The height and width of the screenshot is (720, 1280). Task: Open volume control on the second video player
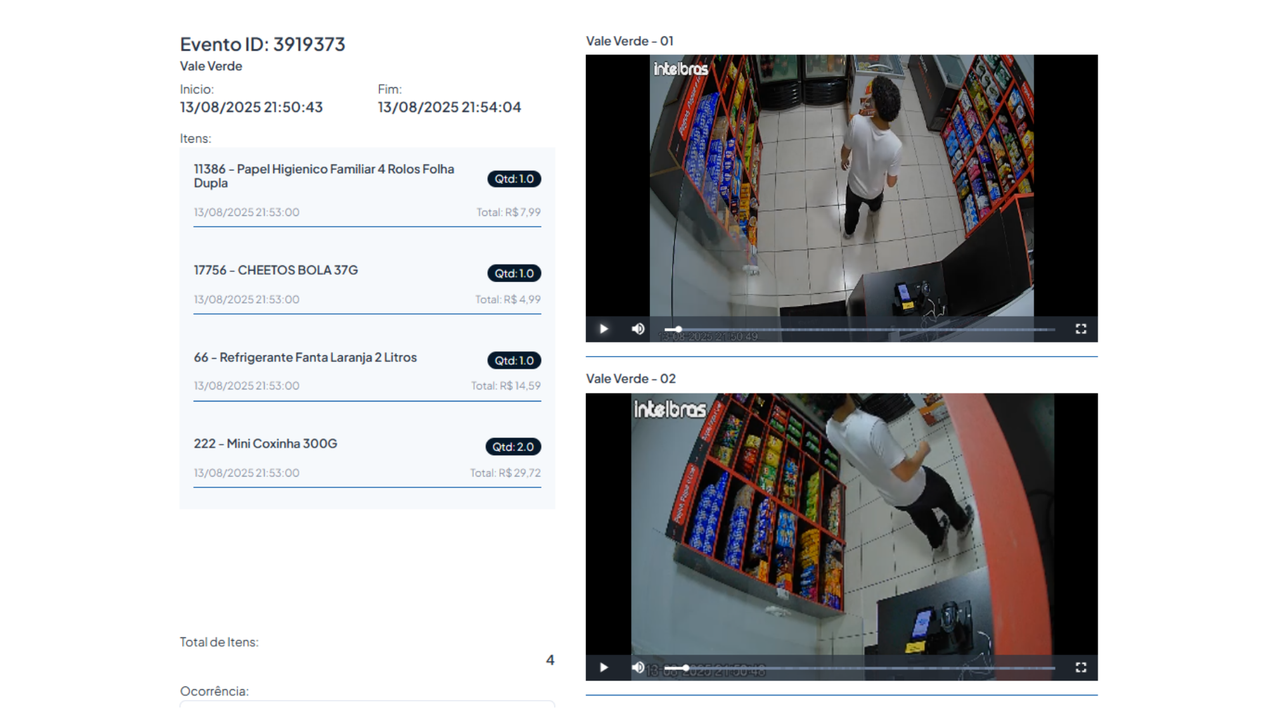click(638, 667)
